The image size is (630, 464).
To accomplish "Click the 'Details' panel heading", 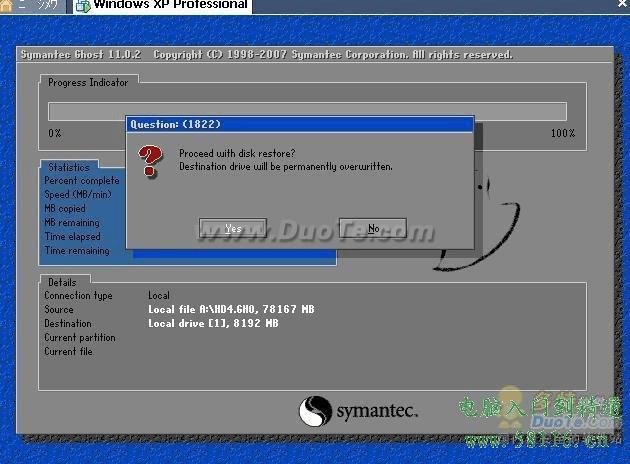I will click(62, 282).
